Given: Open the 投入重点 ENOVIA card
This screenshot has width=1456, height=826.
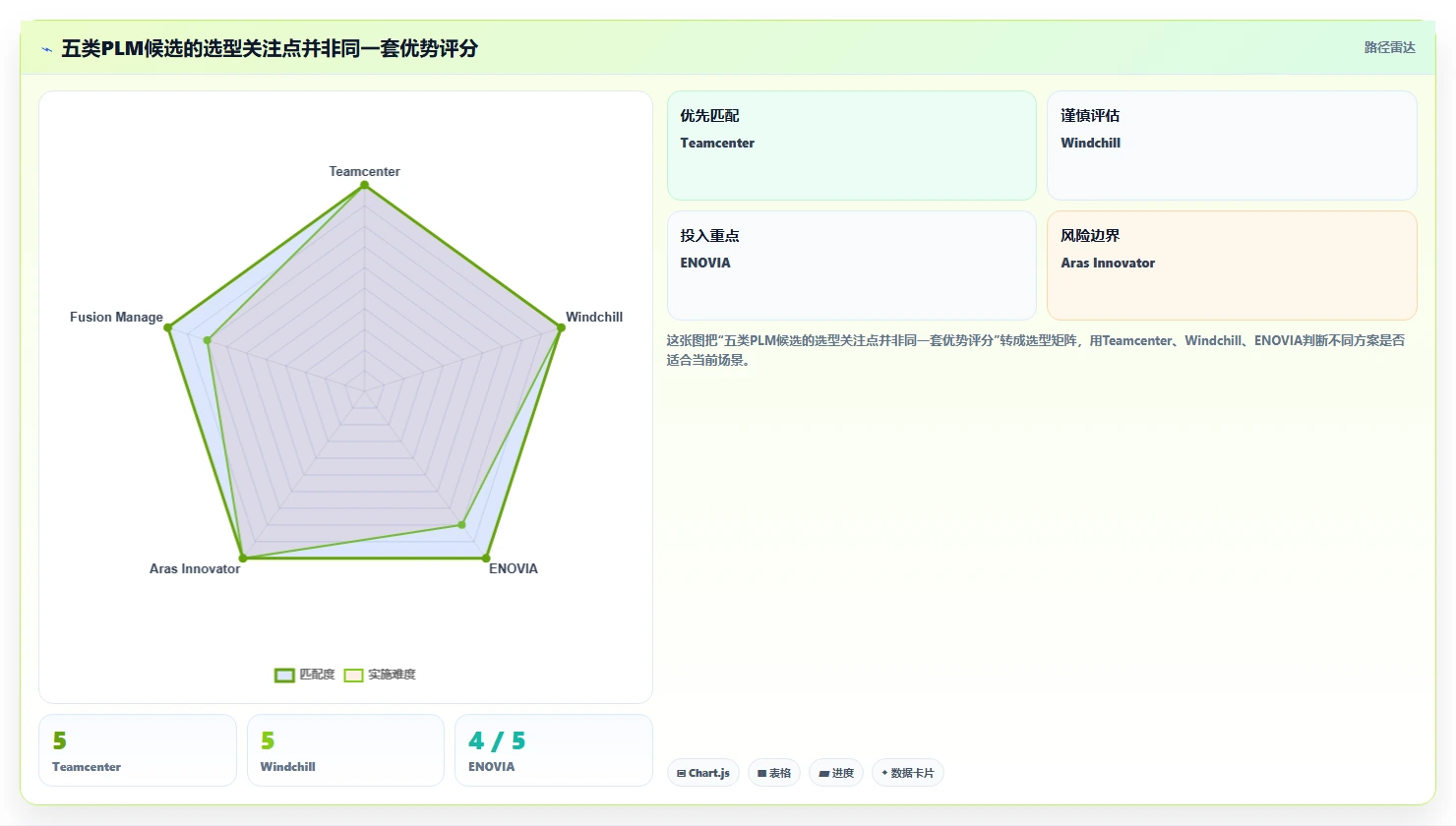Looking at the screenshot, I should (852, 265).
